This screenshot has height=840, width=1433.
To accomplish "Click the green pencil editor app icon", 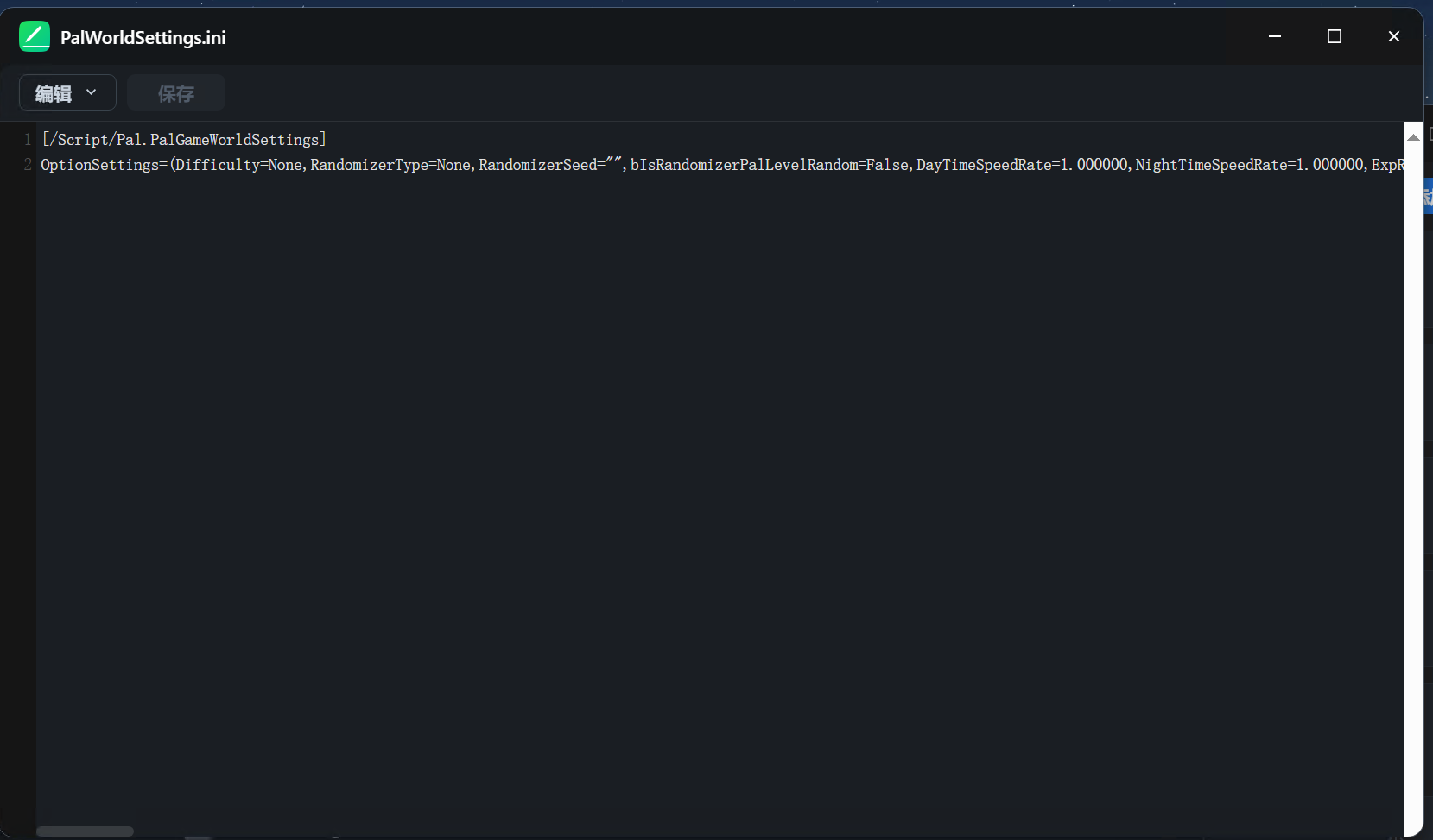I will click(35, 36).
